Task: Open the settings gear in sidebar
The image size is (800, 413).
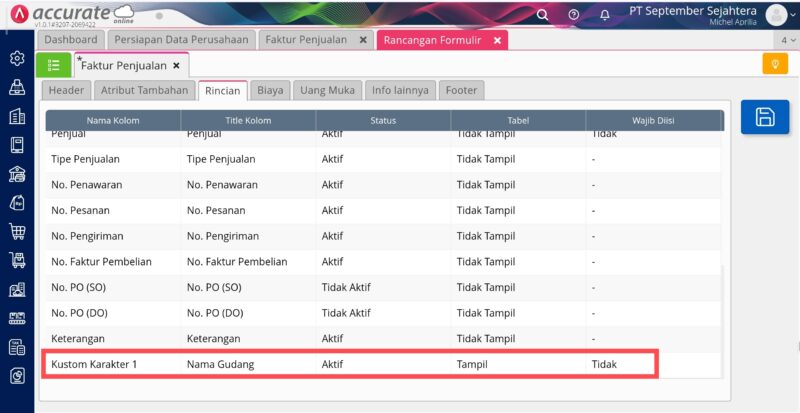Action: (x=17, y=58)
